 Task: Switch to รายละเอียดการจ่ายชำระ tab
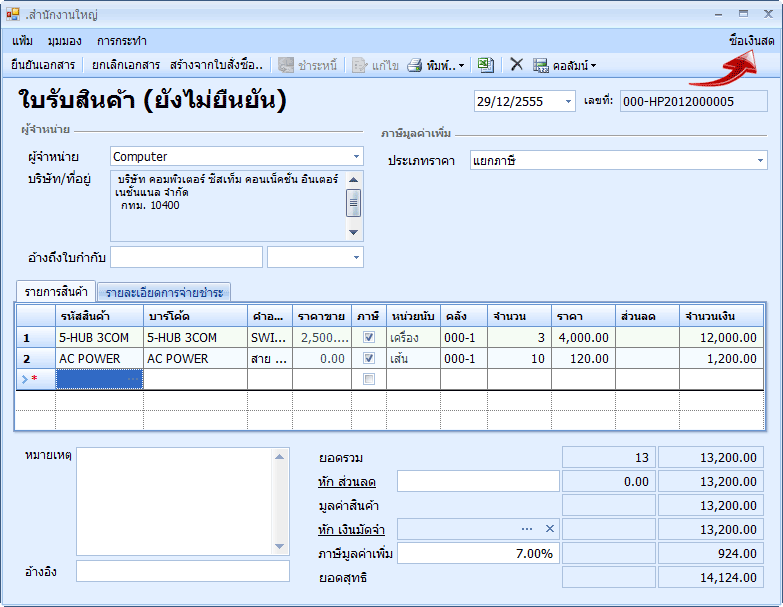coord(165,292)
